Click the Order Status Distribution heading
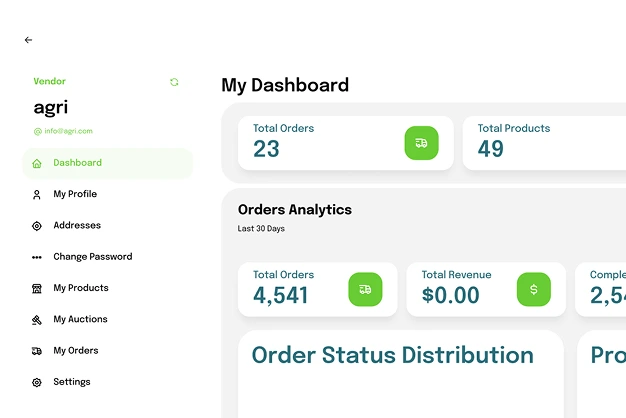The width and height of the screenshot is (626, 418). (392, 355)
